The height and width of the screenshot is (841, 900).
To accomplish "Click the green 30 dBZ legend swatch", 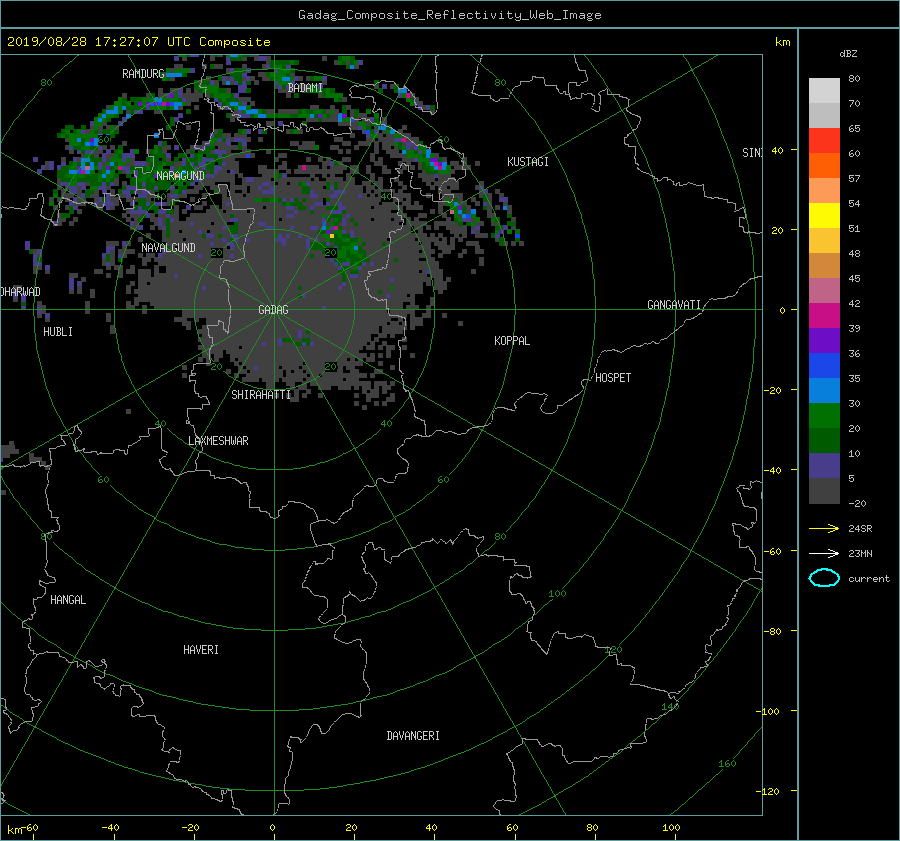I will pyautogui.click(x=824, y=416).
